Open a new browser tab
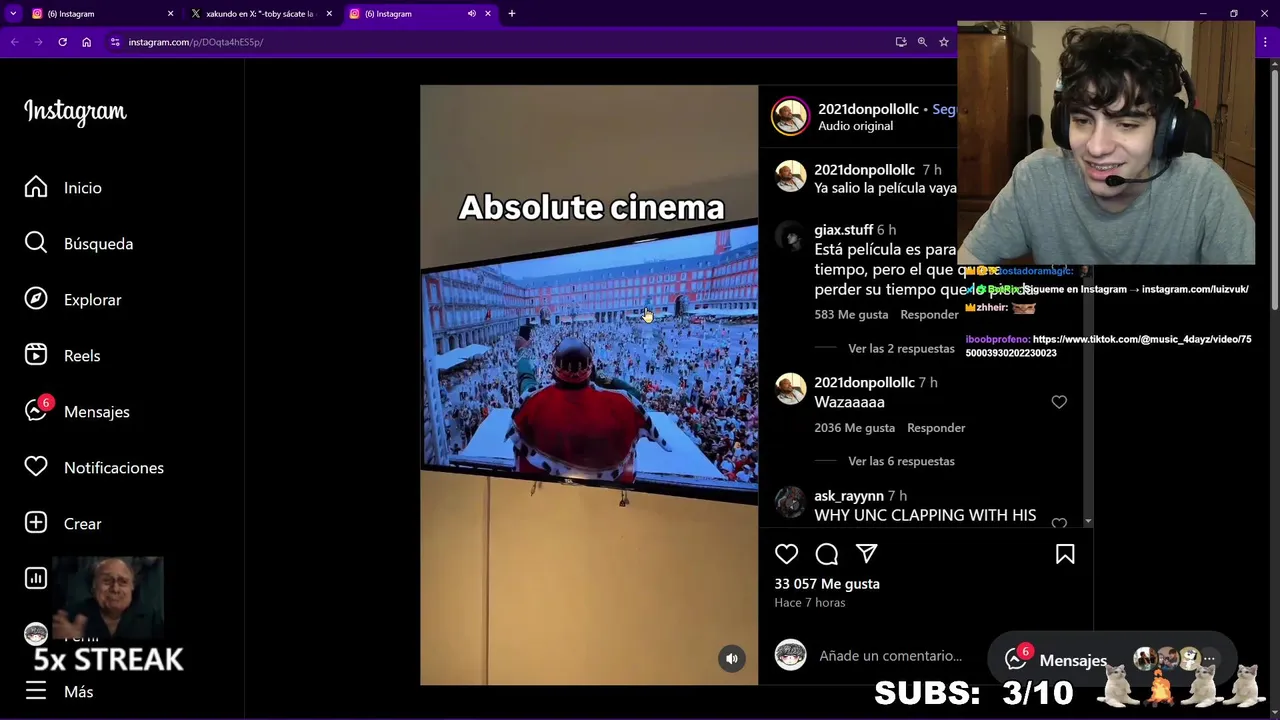The height and width of the screenshot is (720, 1280). tap(512, 14)
